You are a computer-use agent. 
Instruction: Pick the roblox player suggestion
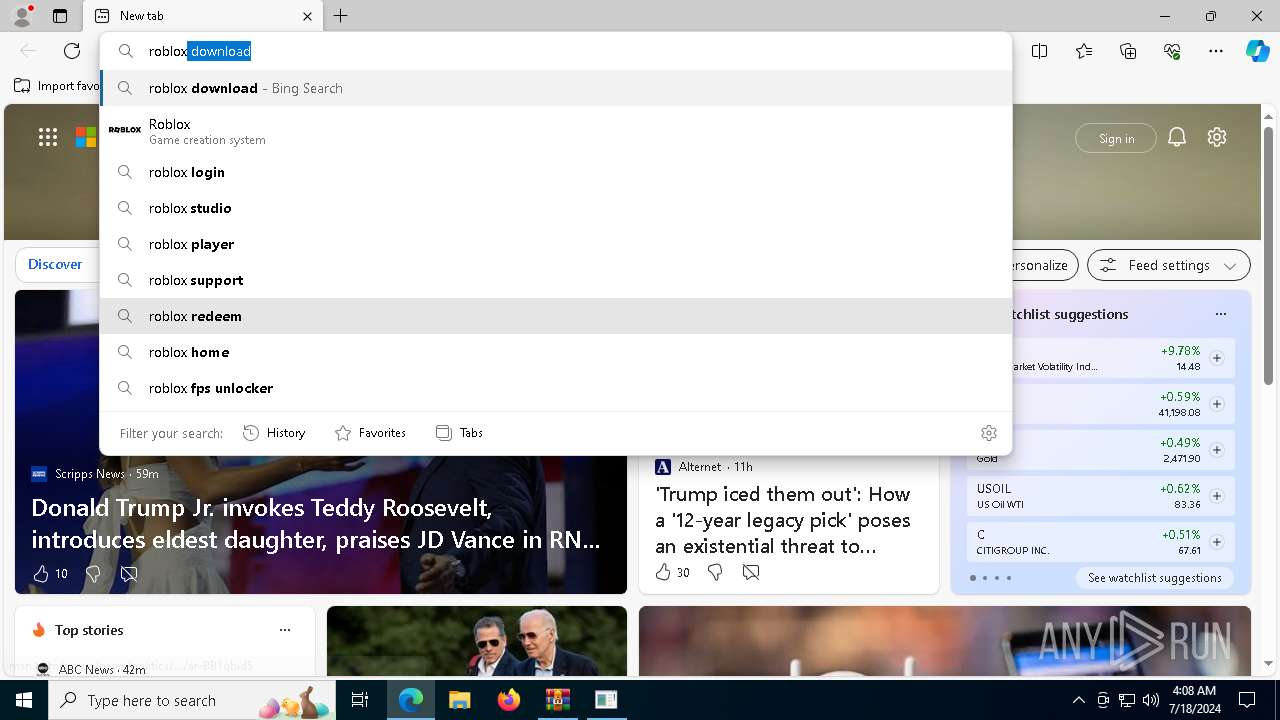tap(556, 244)
